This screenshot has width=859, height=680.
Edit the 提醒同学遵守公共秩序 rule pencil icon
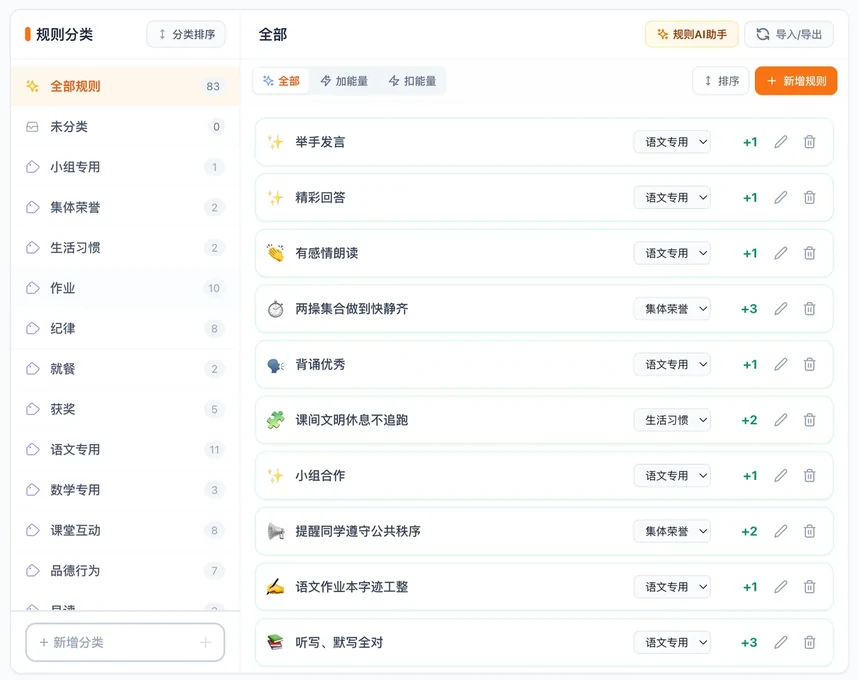[781, 531]
